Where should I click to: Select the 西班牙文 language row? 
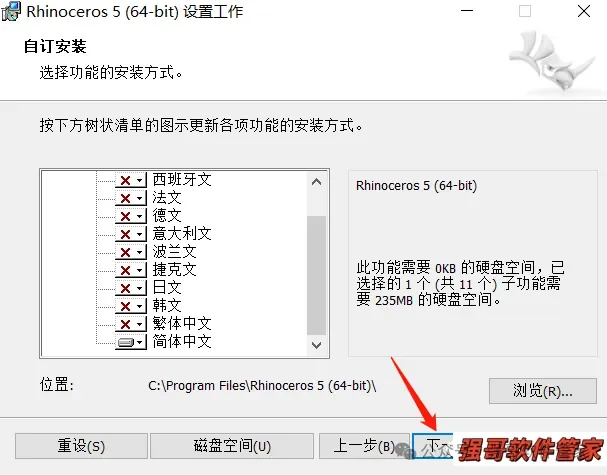pyautogui.click(x=182, y=180)
